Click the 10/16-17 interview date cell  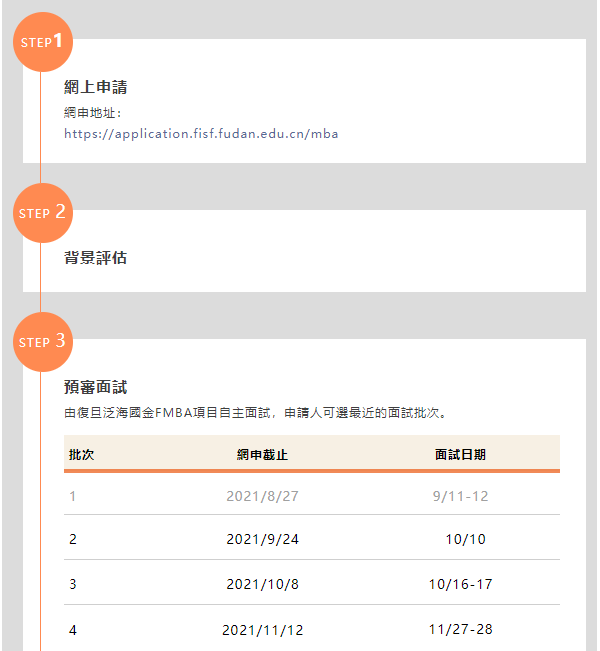pos(460,585)
